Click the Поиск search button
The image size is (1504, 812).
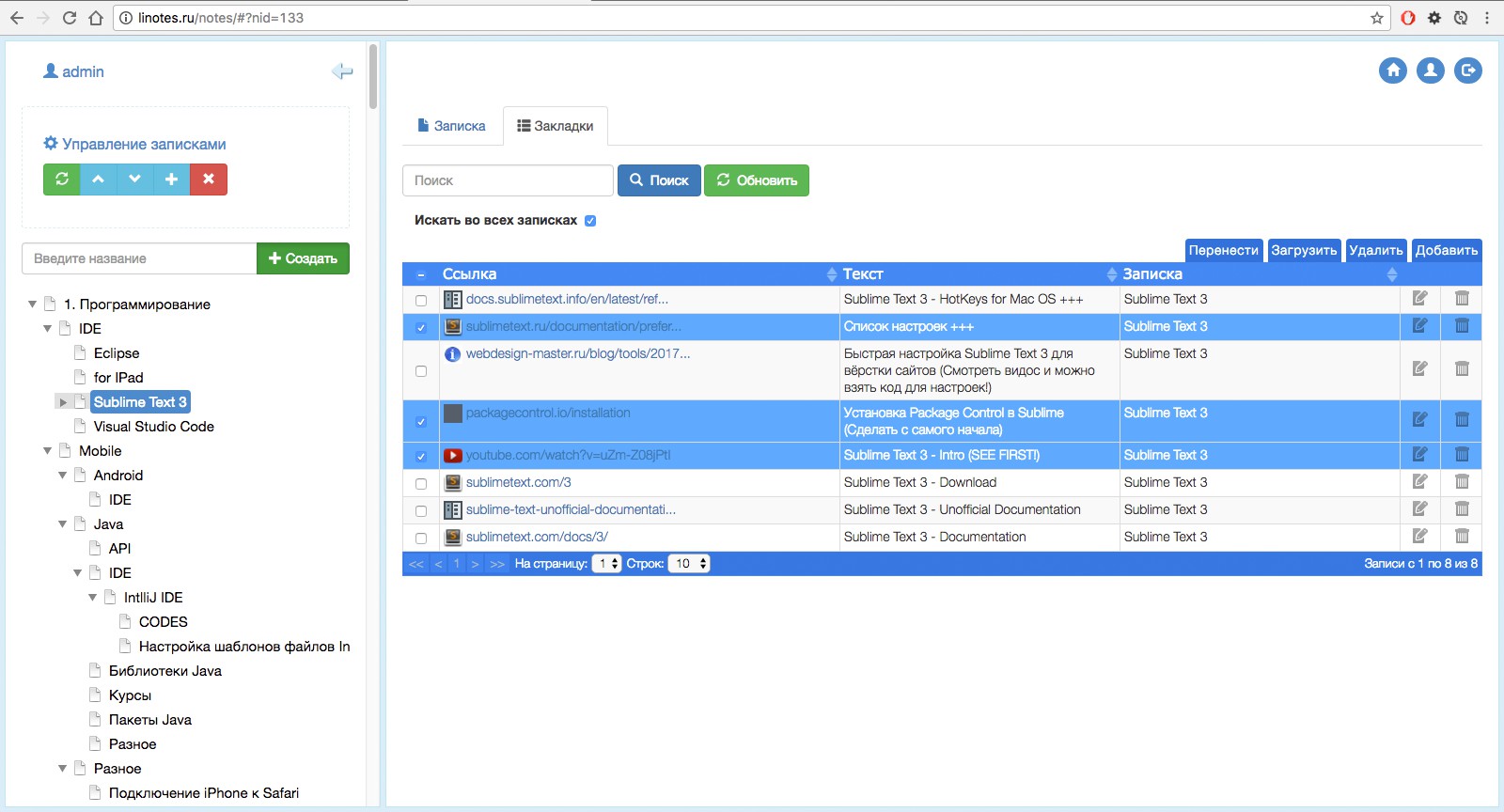click(x=659, y=180)
